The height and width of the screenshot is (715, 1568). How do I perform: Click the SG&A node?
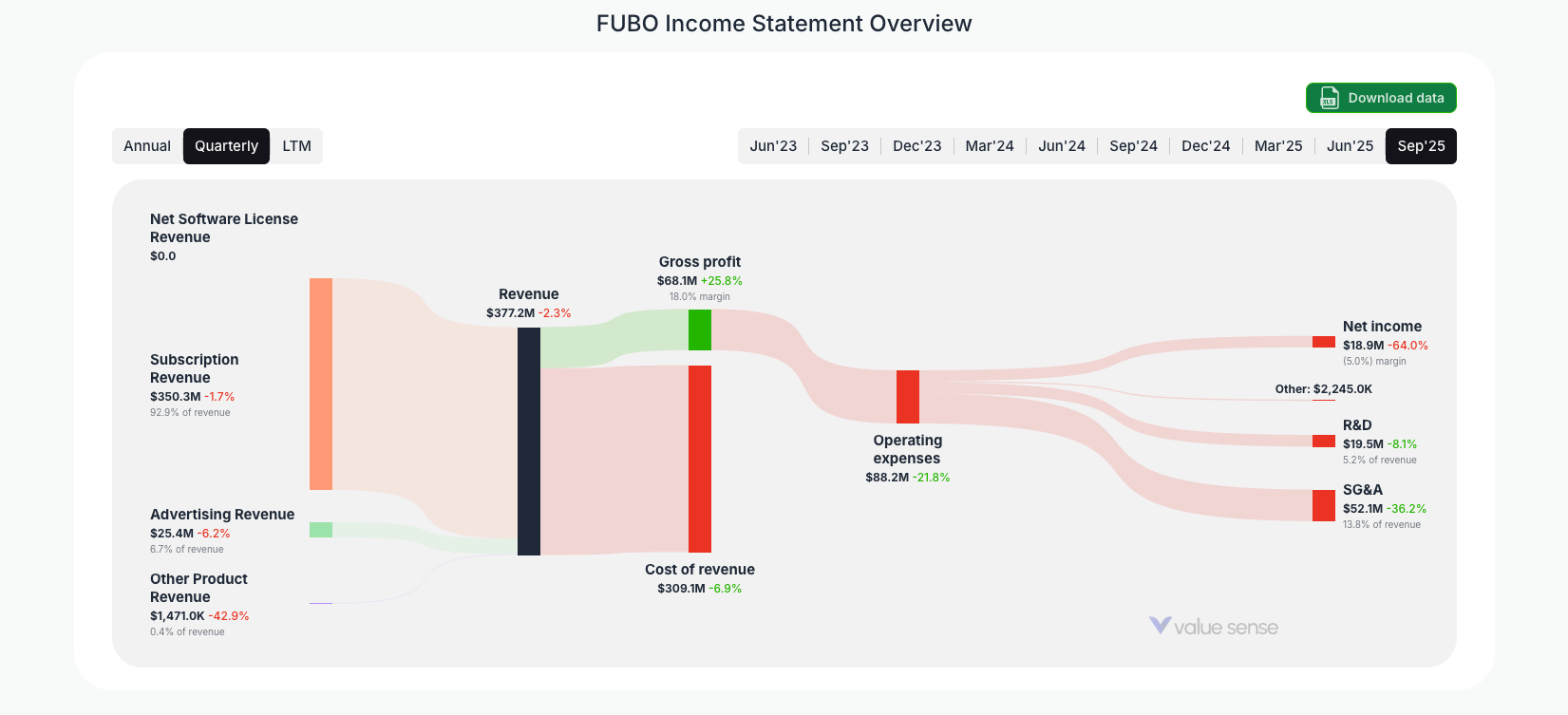[x=1323, y=505]
